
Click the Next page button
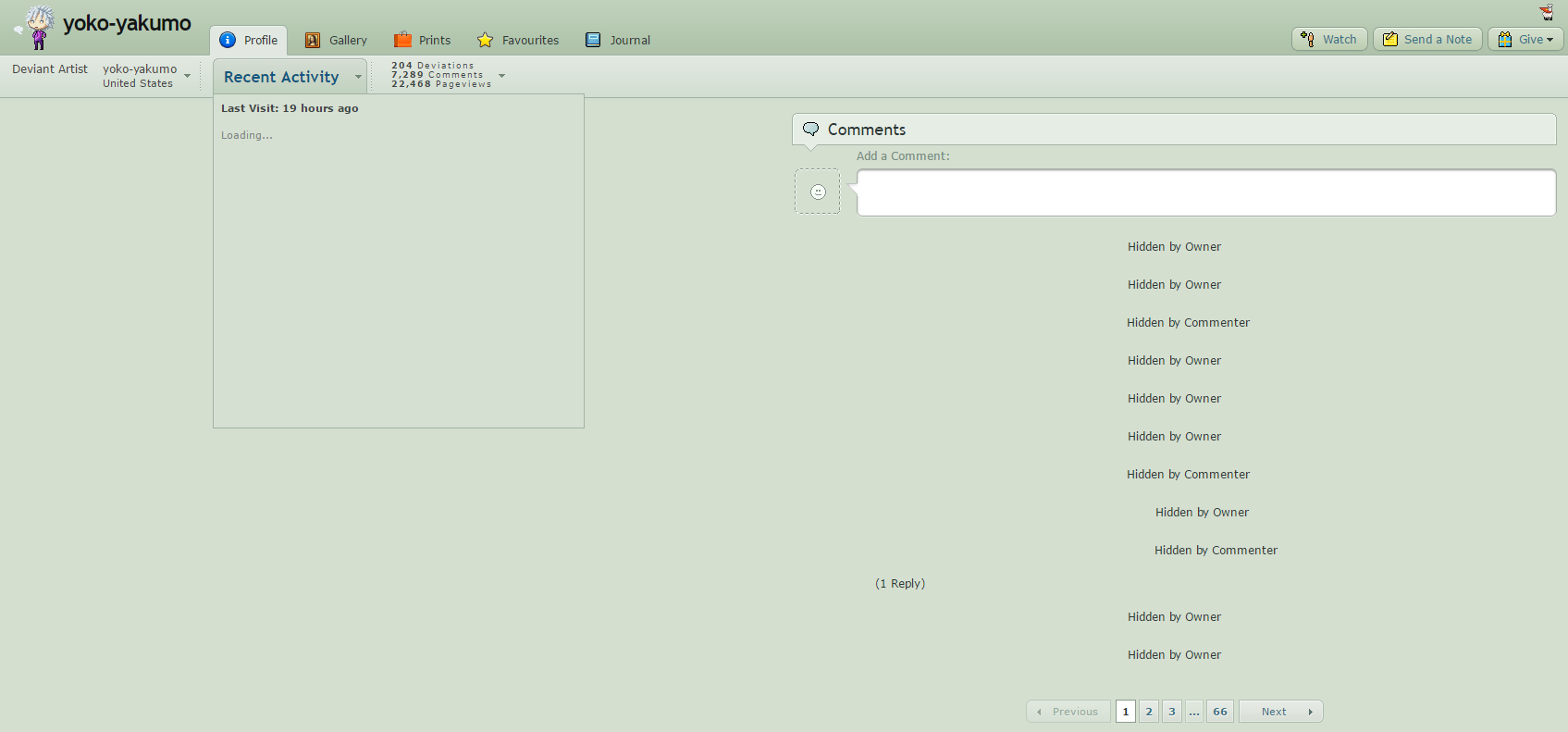tap(1281, 712)
